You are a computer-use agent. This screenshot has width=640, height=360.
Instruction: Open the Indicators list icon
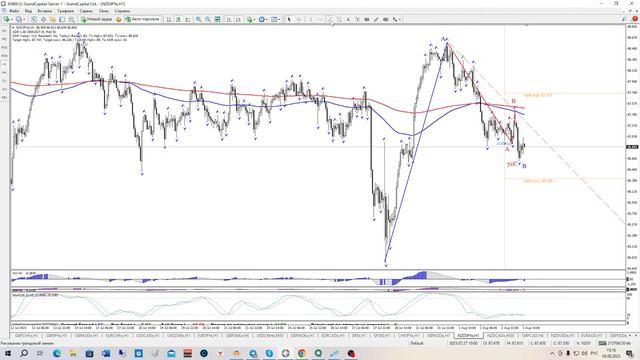[x=249, y=19]
